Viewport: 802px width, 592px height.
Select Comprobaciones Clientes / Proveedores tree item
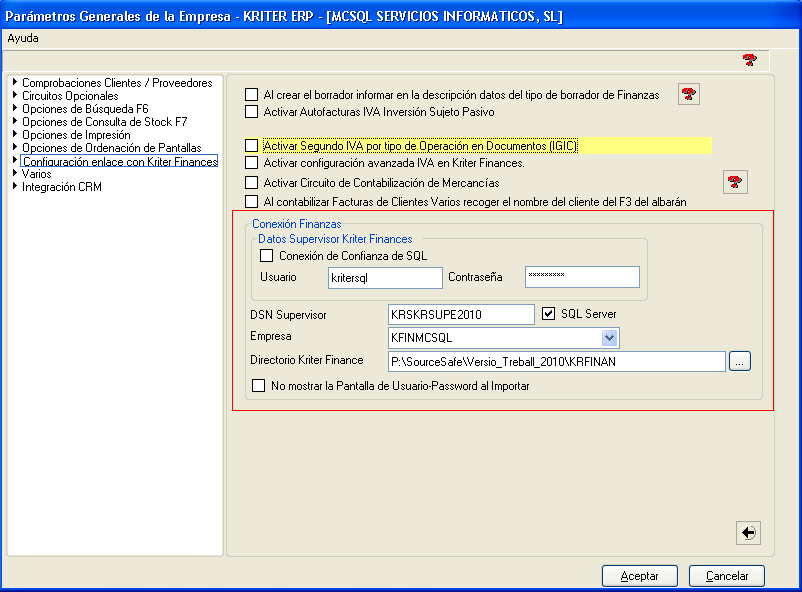(117, 82)
